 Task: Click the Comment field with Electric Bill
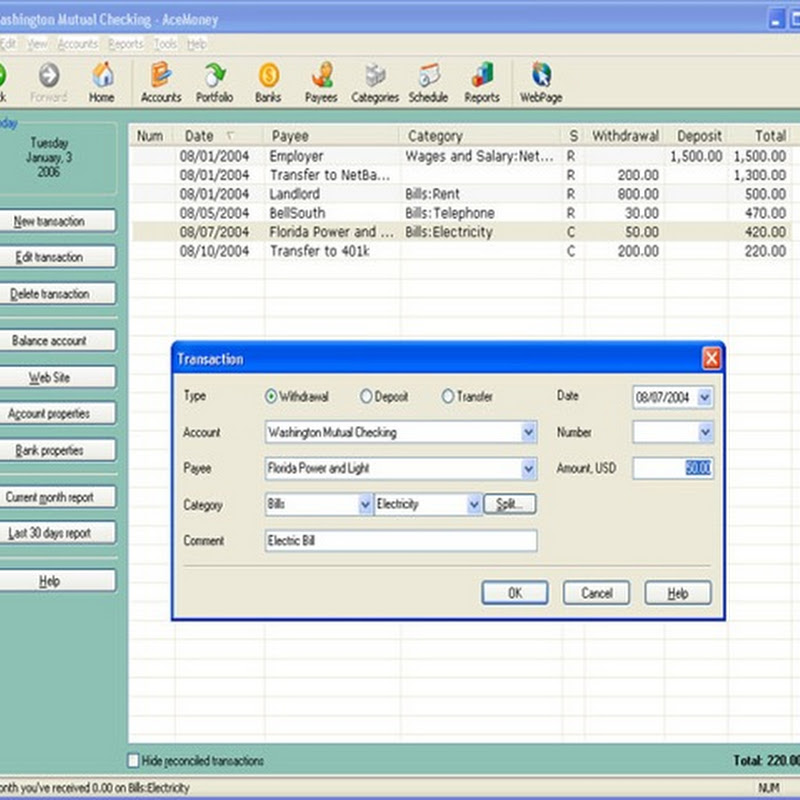401,541
